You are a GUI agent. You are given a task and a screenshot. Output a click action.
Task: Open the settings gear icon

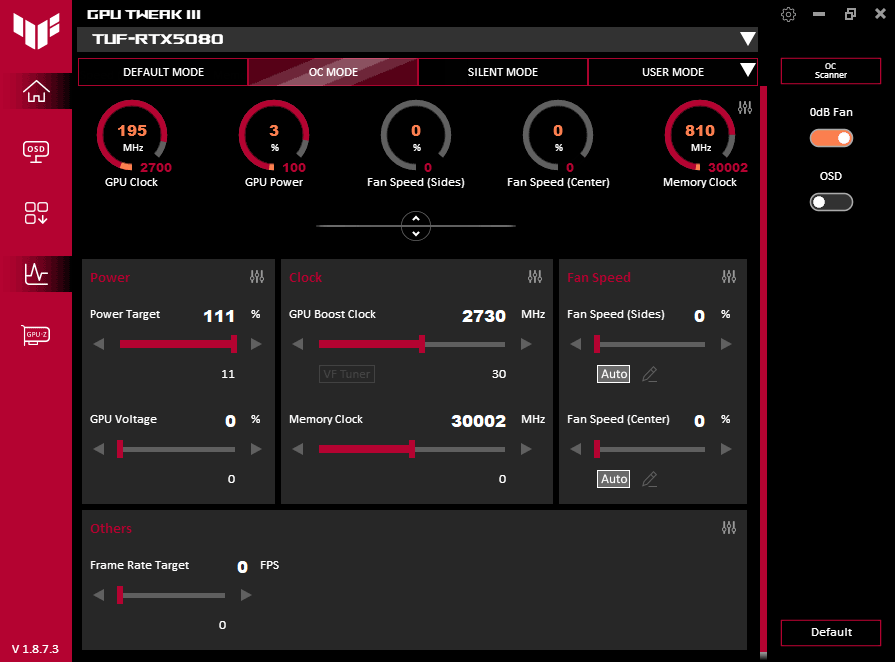click(x=788, y=14)
